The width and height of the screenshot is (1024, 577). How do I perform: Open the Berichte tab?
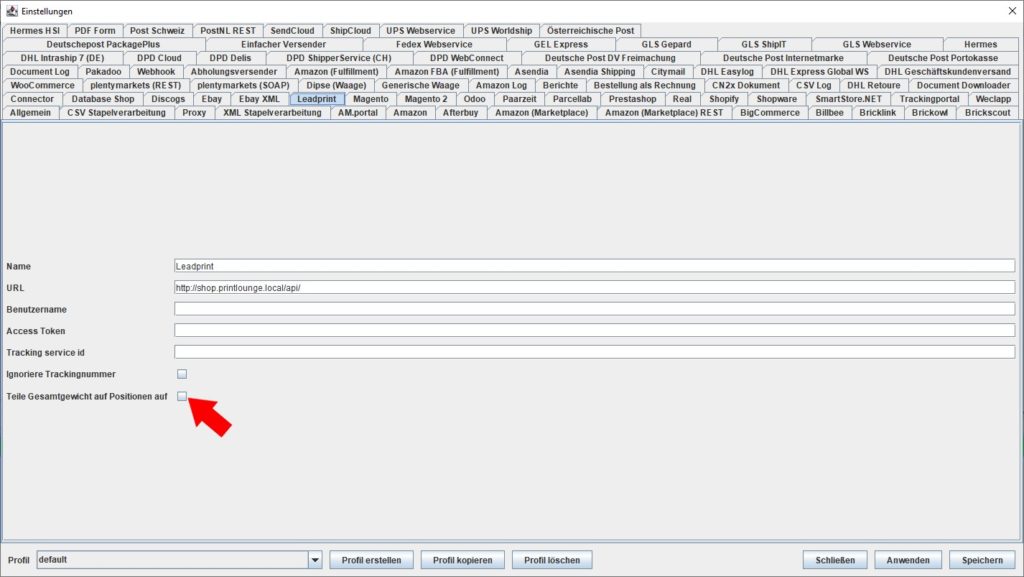(x=560, y=85)
